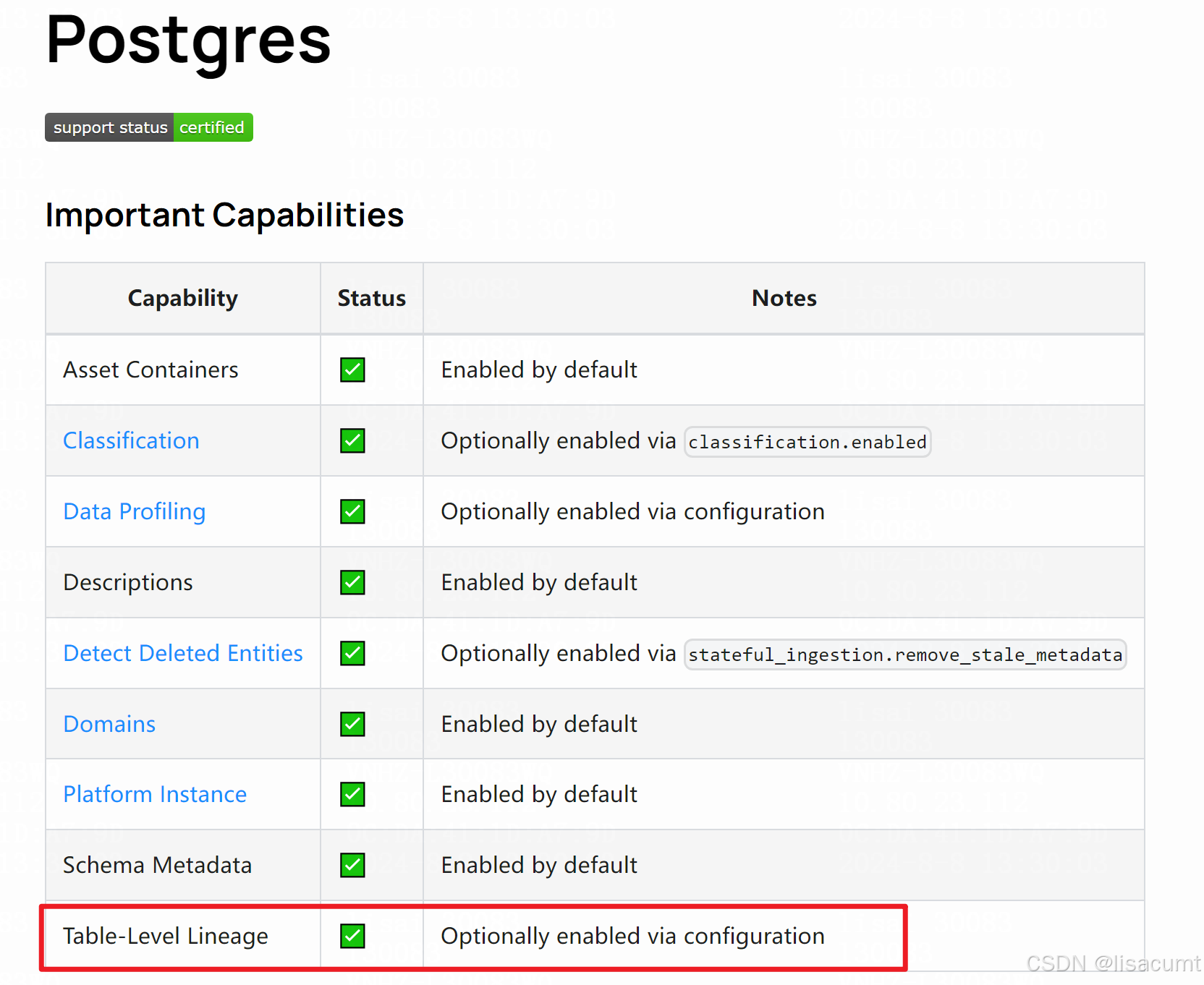The height and width of the screenshot is (985, 1204).
Task: Click the Table-Level Lineage notes text
Action: click(x=633, y=937)
